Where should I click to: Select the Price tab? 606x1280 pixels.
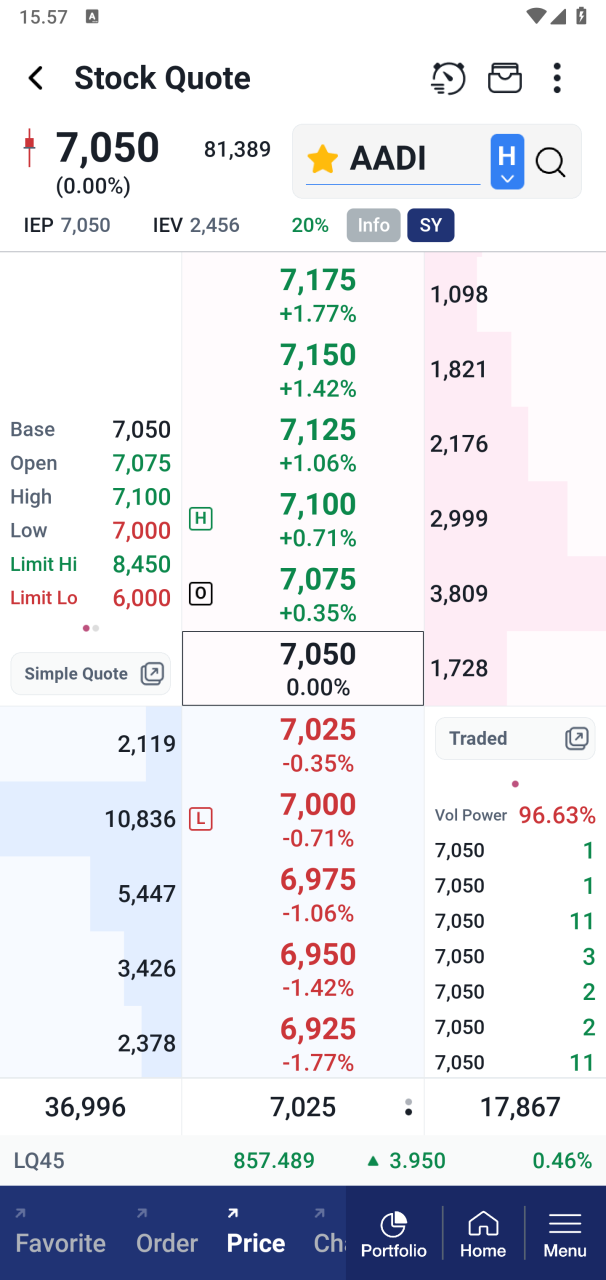(x=256, y=1242)
